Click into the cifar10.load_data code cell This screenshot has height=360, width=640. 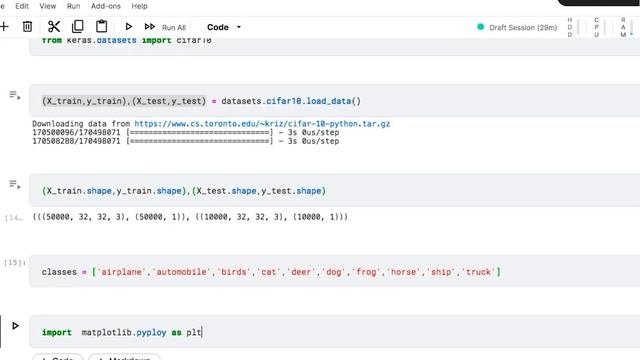click(x=335, y=101)
